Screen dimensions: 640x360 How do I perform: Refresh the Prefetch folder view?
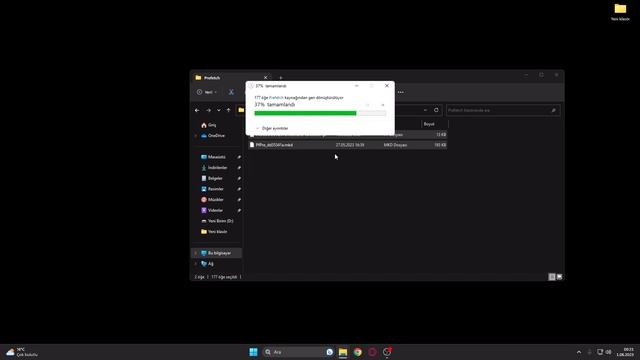click(x=436, y=110)
